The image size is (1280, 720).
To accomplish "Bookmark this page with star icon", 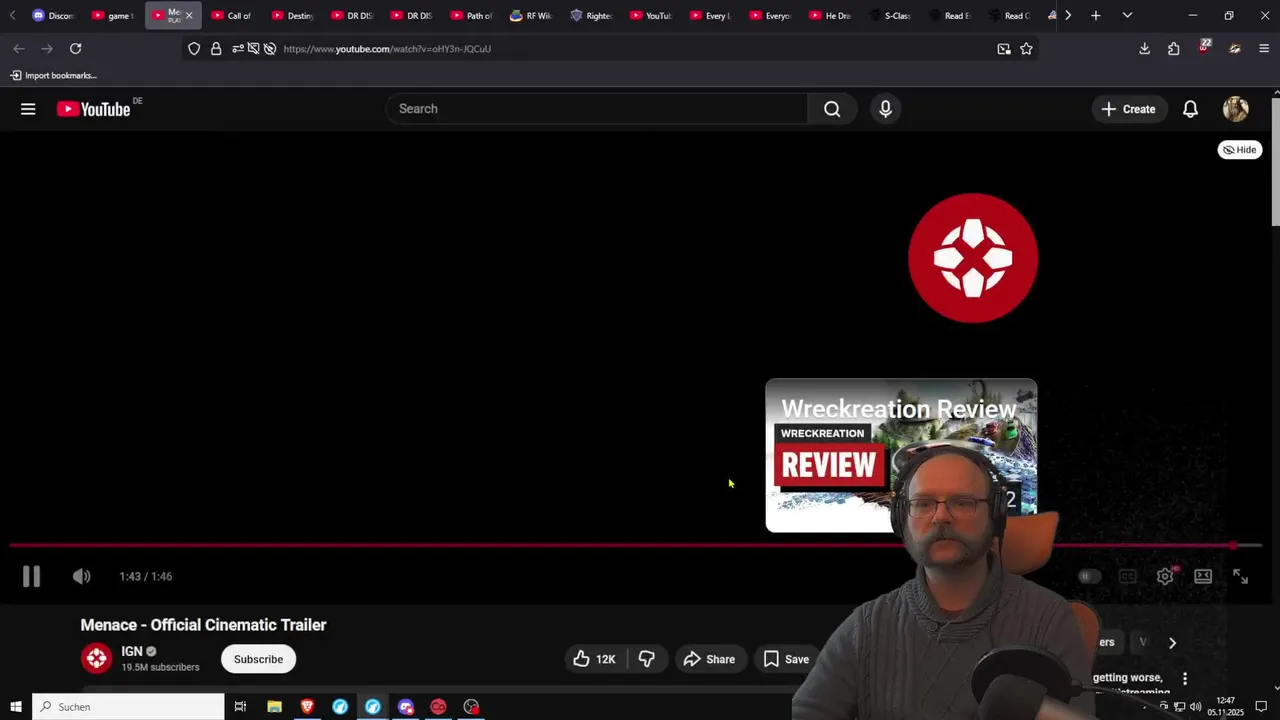I will click(1026, 48).
